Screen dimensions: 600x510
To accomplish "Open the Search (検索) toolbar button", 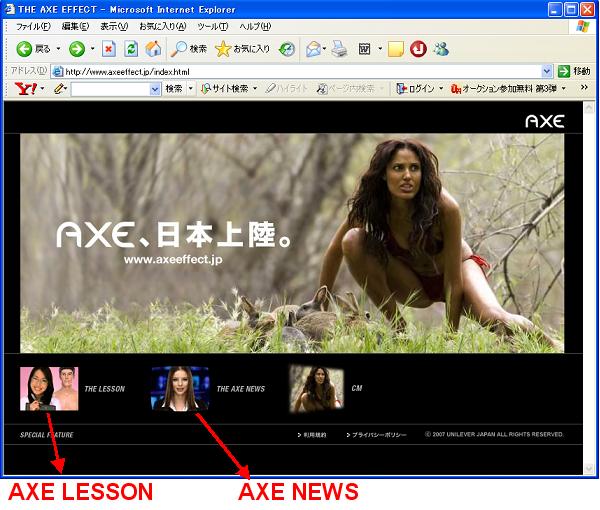I will 189,48.
